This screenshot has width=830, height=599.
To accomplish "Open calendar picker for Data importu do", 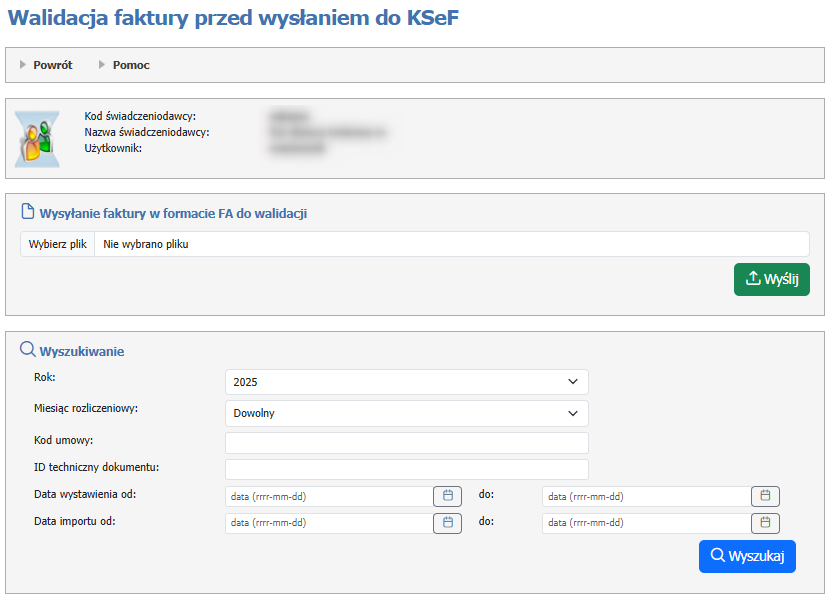I will [x=765, y=523].
